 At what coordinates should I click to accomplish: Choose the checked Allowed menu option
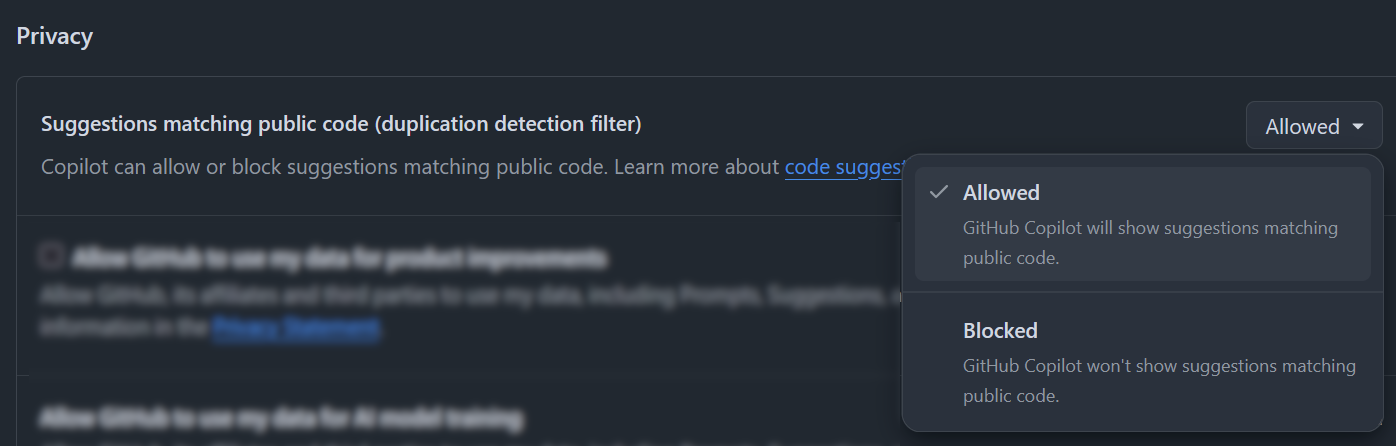tap(1142, 224)
